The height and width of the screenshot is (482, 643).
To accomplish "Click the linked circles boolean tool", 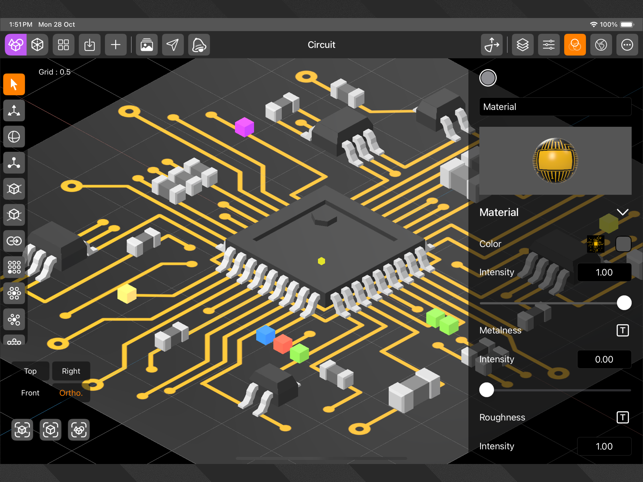I will pos(14,241).
